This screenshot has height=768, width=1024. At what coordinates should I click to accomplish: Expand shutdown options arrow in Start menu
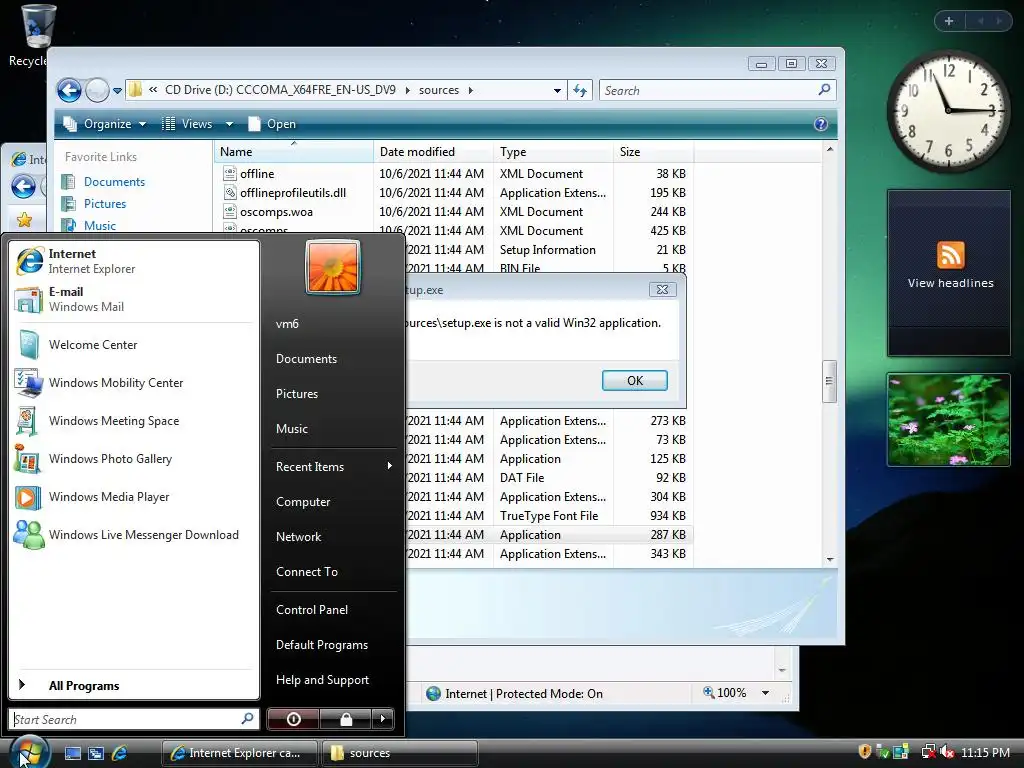[x=383, y=719]
